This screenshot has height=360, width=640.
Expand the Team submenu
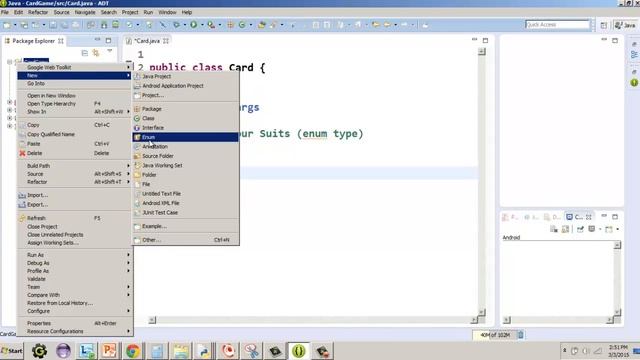coord(75,287)
